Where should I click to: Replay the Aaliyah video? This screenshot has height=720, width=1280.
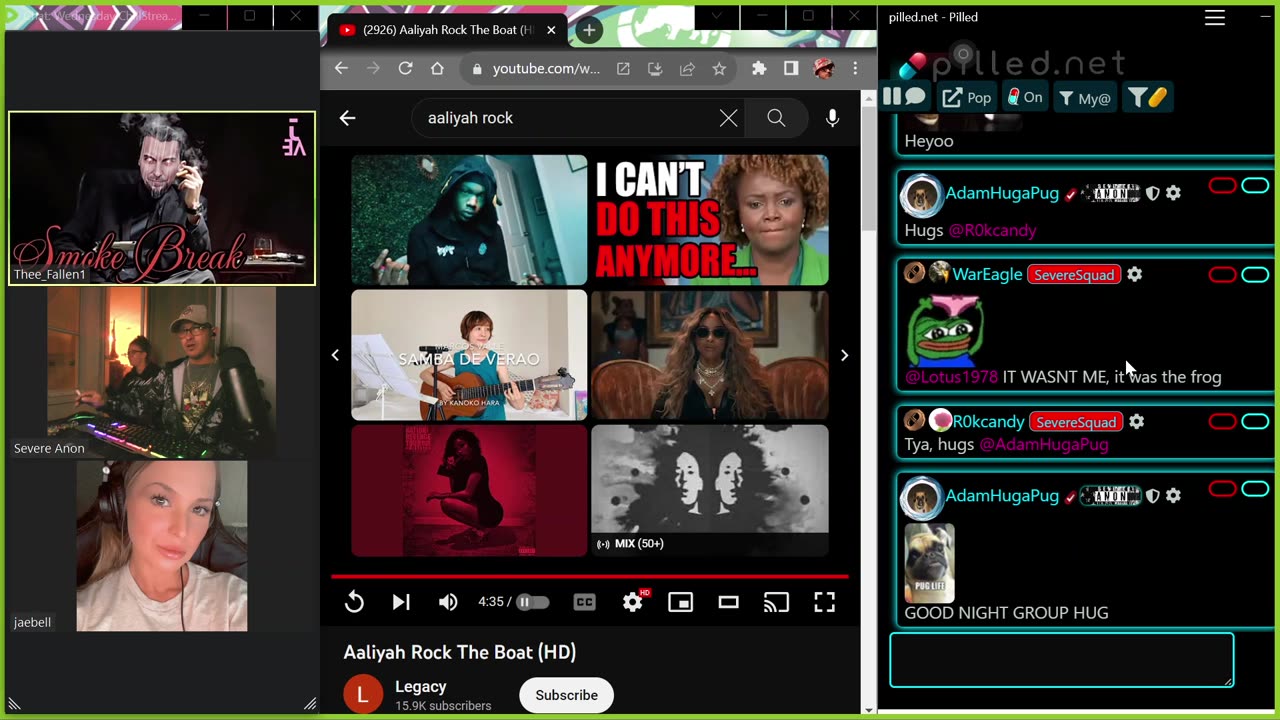(354, 602)
